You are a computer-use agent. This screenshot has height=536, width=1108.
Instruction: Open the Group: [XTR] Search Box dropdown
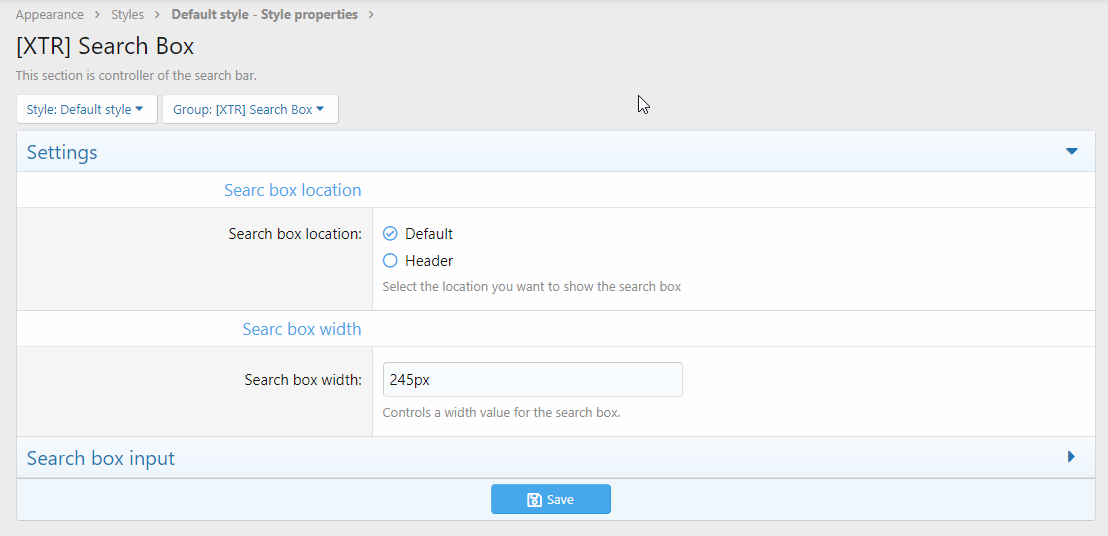(250, 109)
